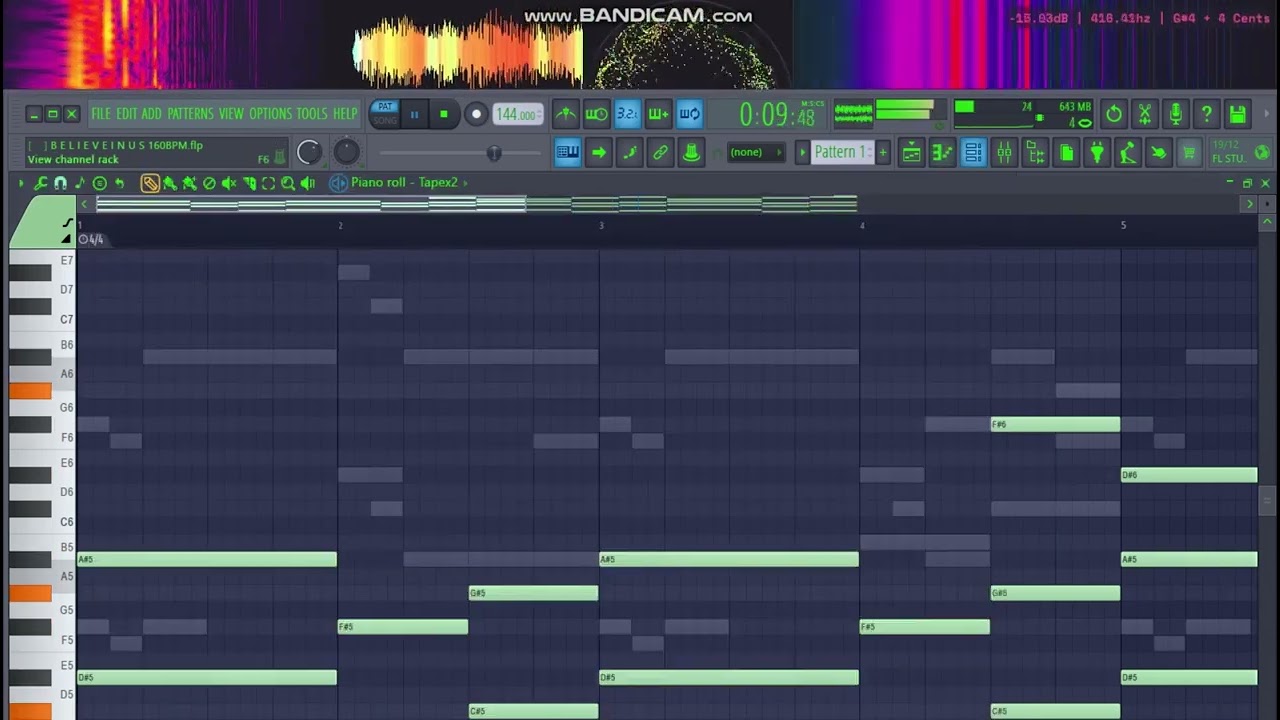Open the (none) snap dropdown
Screen dimensions: 1280x720
click(x=757, y=153)
